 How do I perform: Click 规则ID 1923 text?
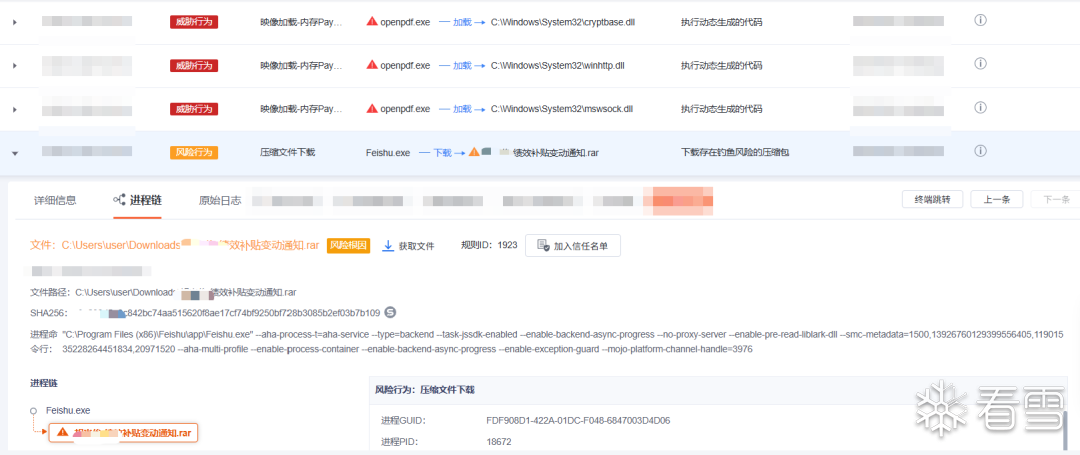pos(489,245)
